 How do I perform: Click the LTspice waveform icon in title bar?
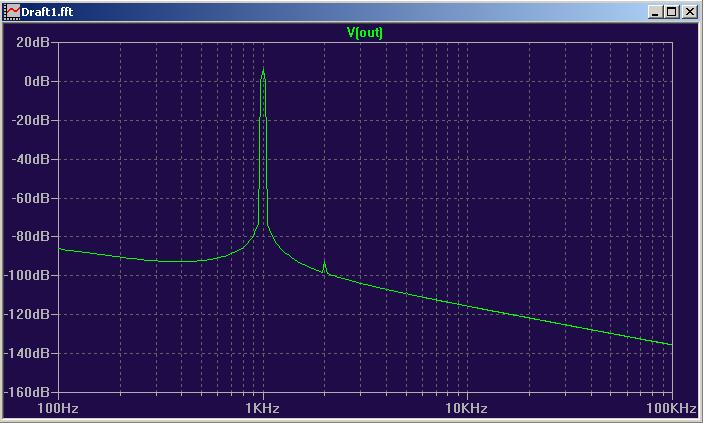click(x=13, y=11)
